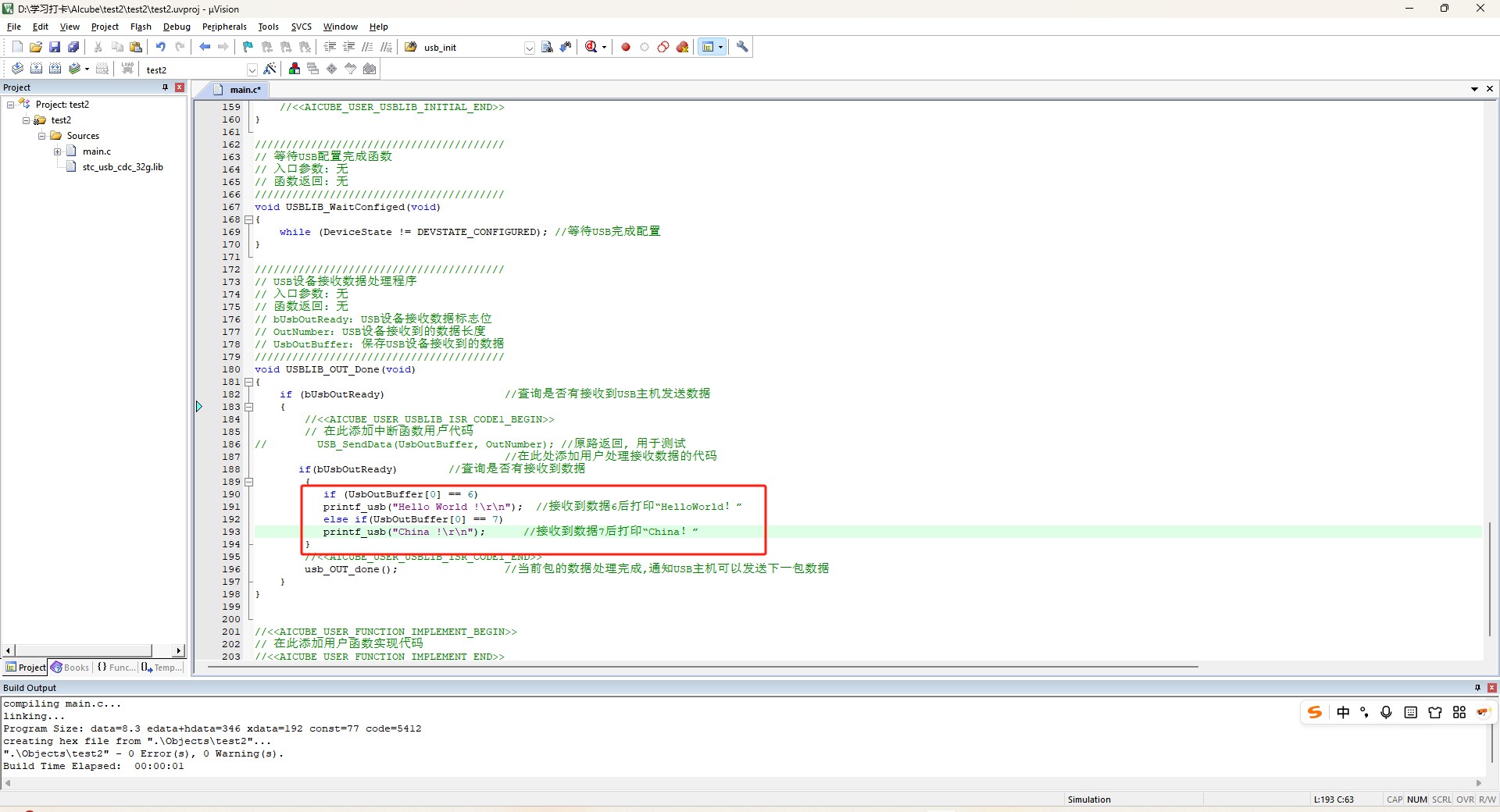This screenshot has height=812, width=1500.
Task: Switch to the Books tab
Action: click(x=70, y=668)
